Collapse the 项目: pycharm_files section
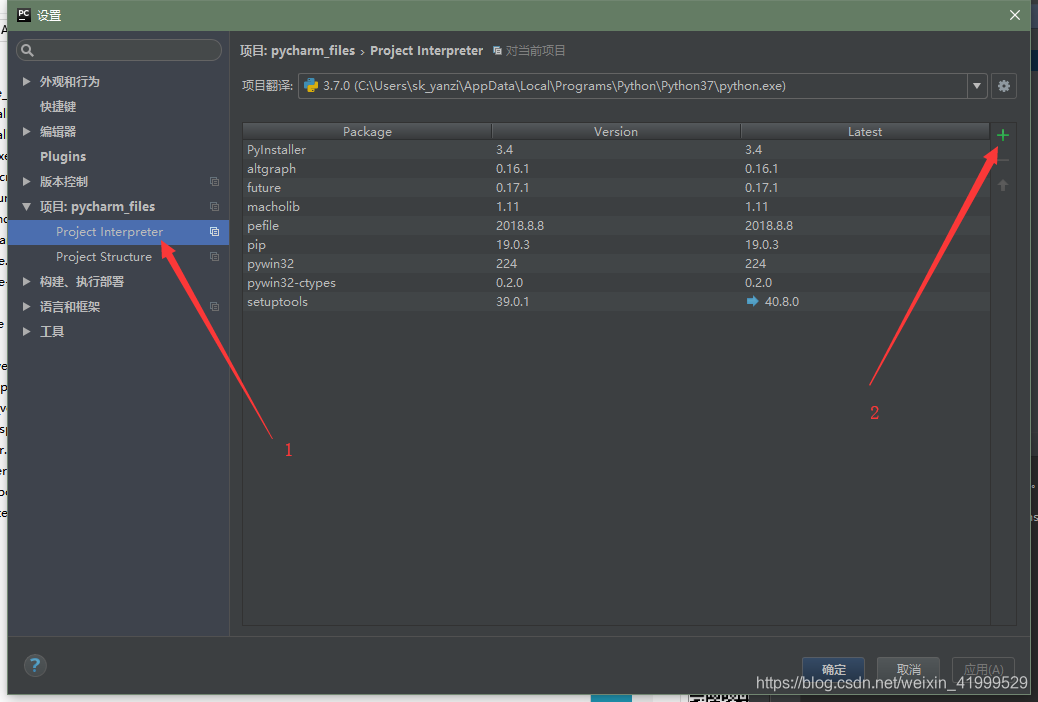The width and height of the screenshot is (1038, 702). (26, 207)
